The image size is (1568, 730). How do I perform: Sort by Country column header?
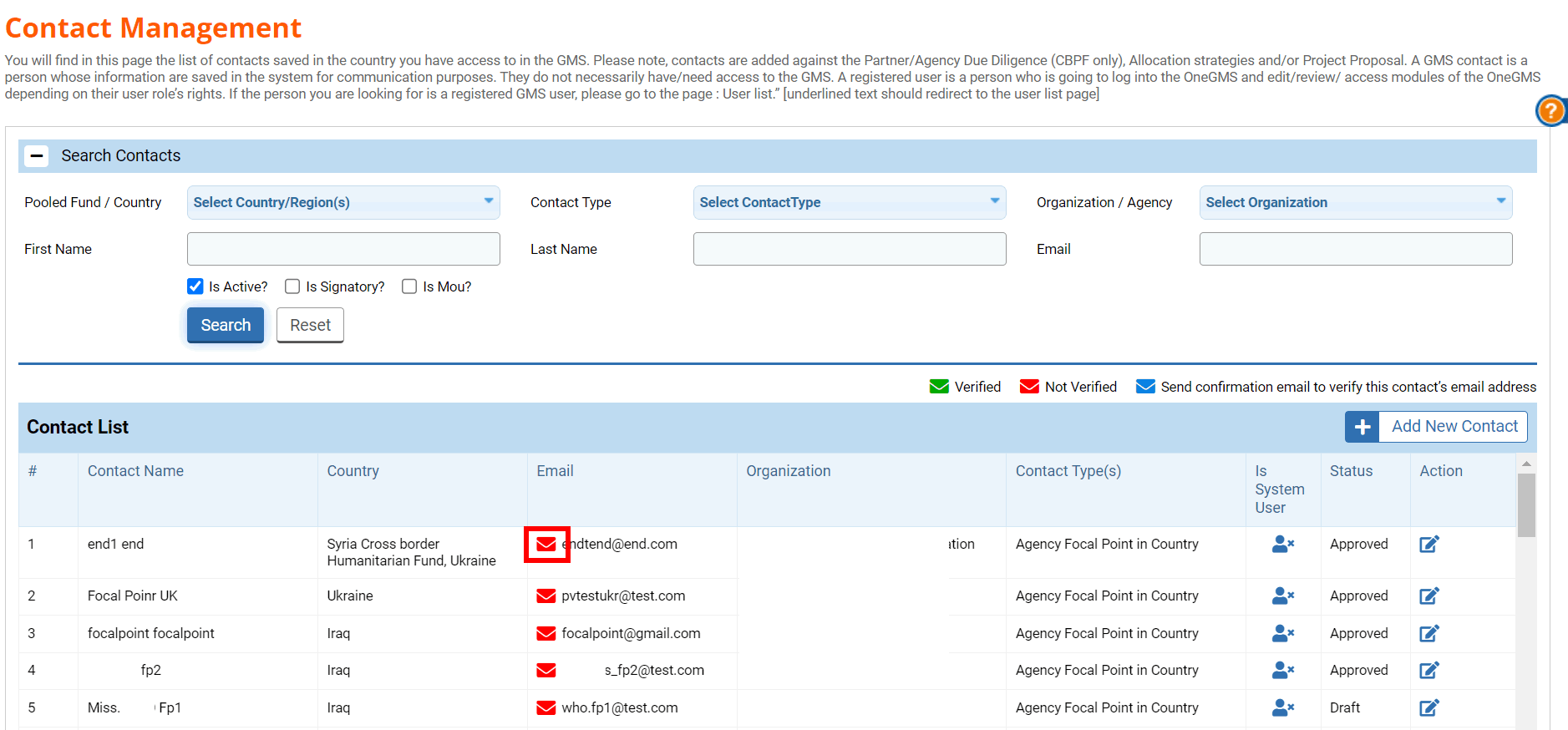pos(353,471)
